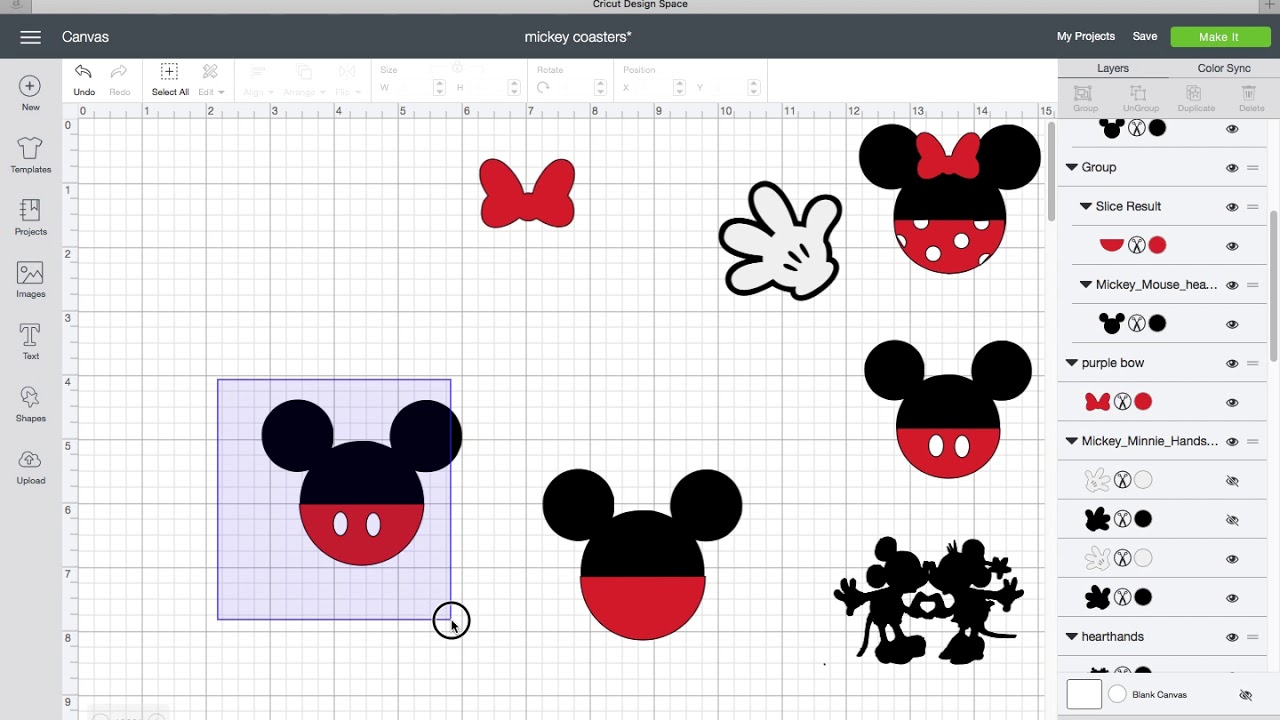Screen dimensions: 1280x720
Task: Click the Width size stepper
Action: [439, 88]
